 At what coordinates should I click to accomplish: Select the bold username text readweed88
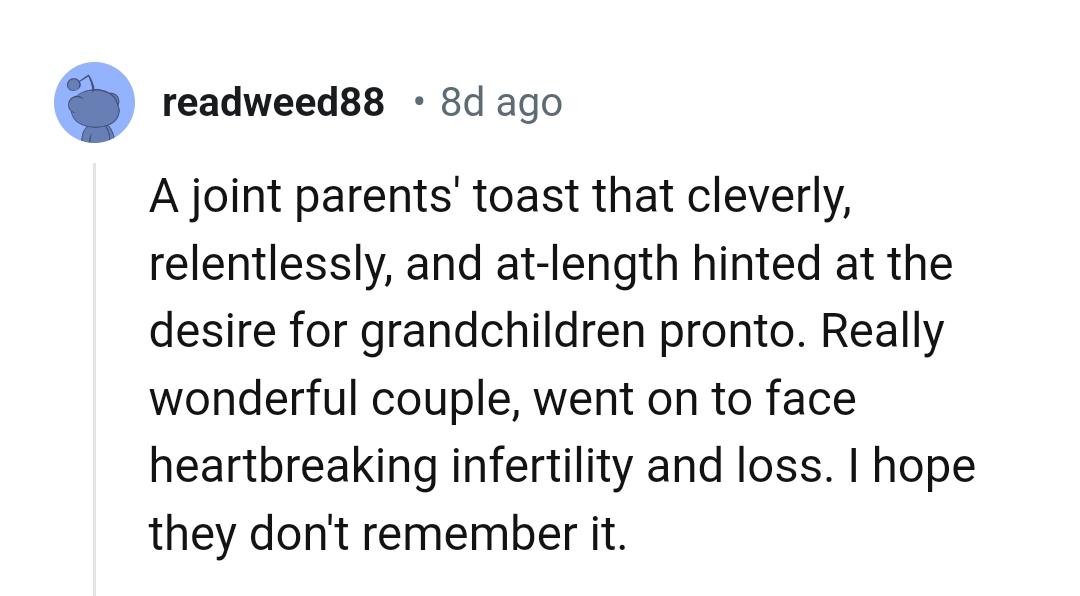click(x=274, y=102)
